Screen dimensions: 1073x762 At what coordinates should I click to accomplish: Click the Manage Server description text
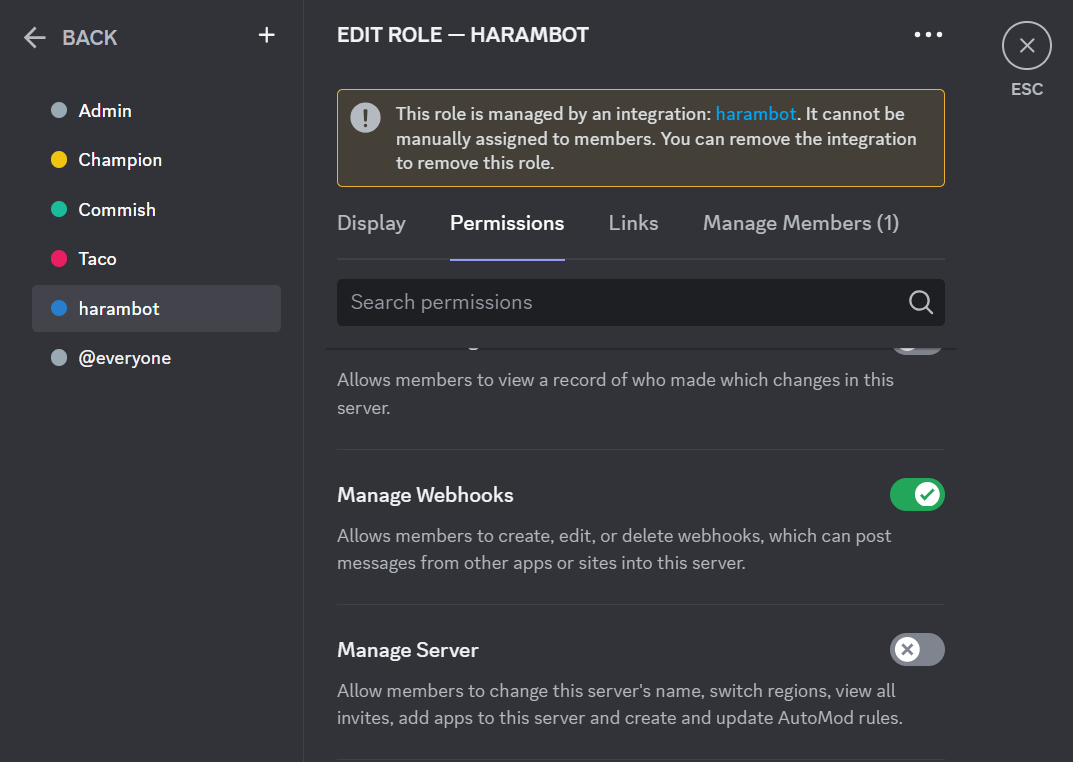click(619, 704)
